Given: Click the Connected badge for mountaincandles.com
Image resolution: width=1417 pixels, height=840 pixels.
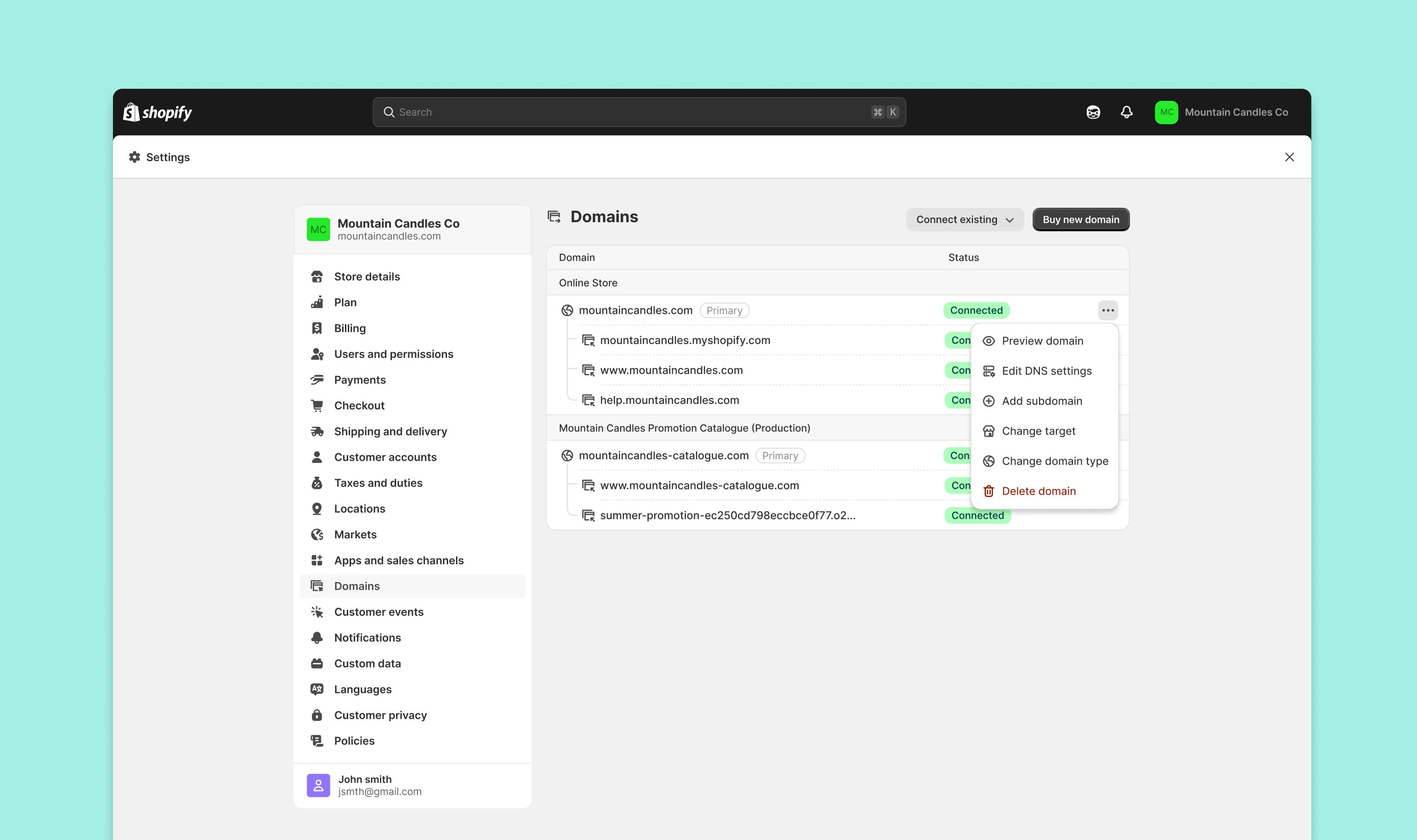Looking at the screenshot, I should click(976, 310).
